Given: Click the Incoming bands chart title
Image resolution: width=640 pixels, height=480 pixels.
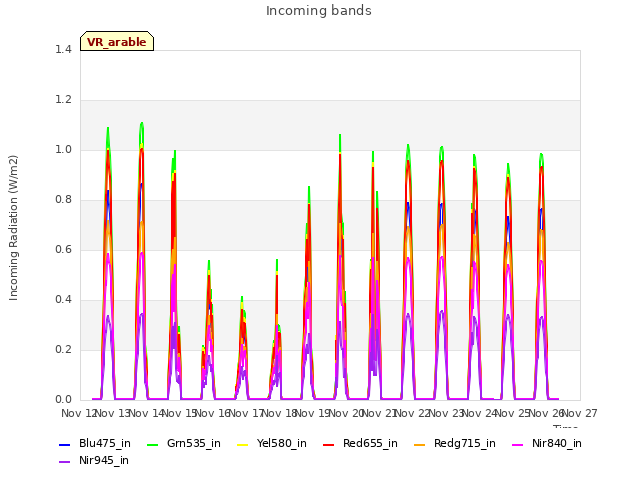Looking at the screenshot, I should 319,11.
